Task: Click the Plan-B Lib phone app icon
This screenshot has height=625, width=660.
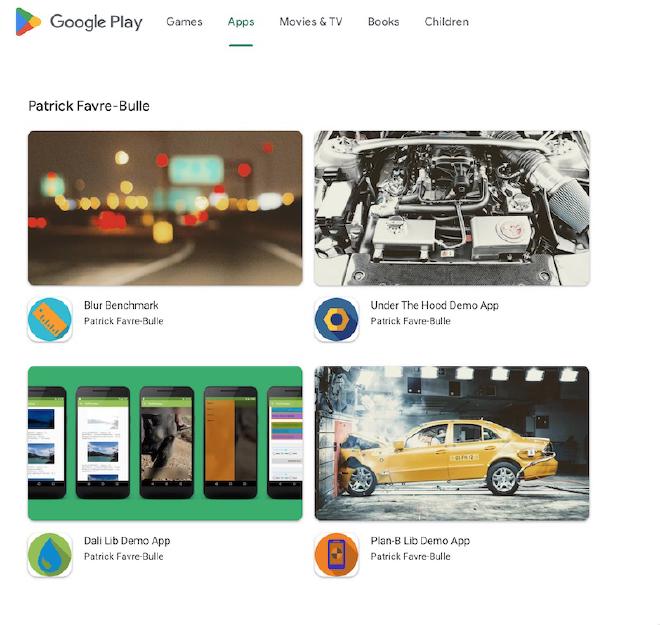Action: click(336, 555)
